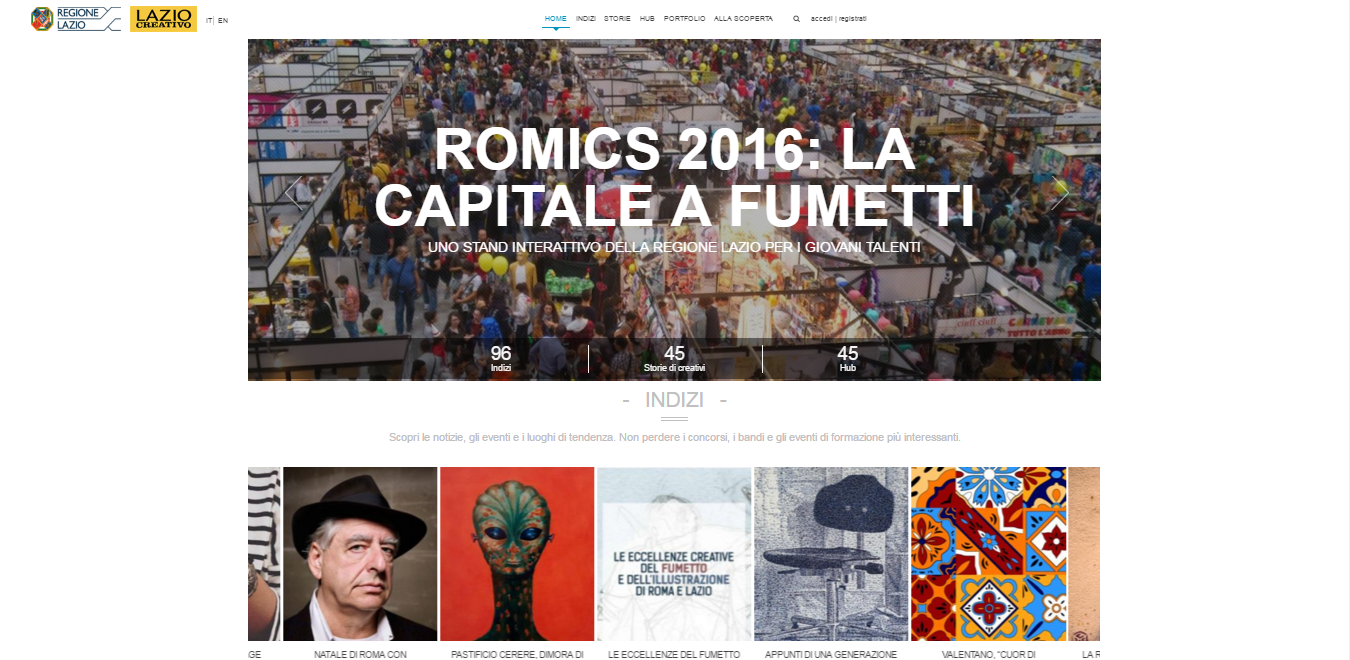Switch language to IT
This screenshot has height=660, width=1350.
(209, 20)
